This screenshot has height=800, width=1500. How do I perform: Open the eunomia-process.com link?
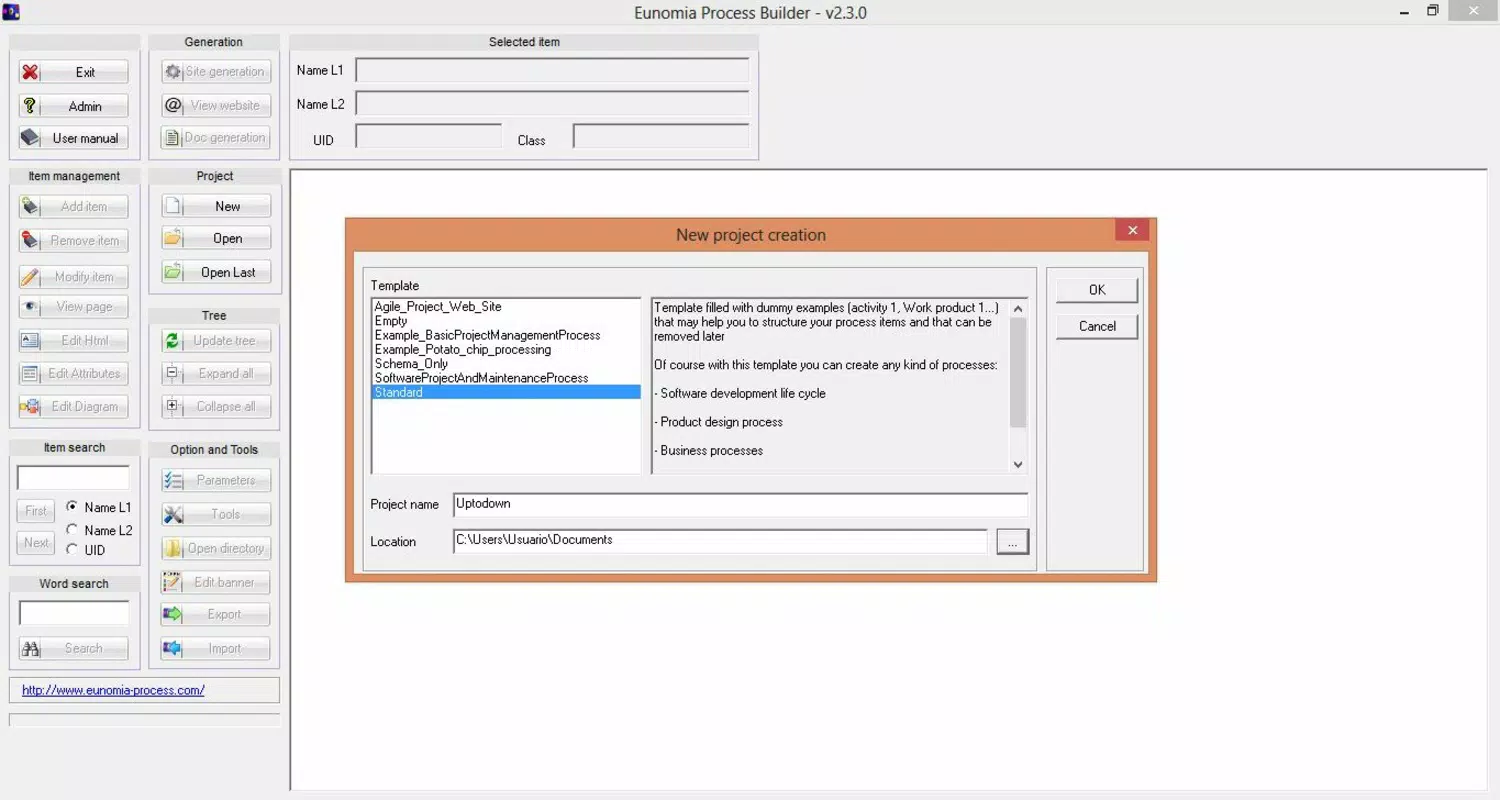pos(113,690)
